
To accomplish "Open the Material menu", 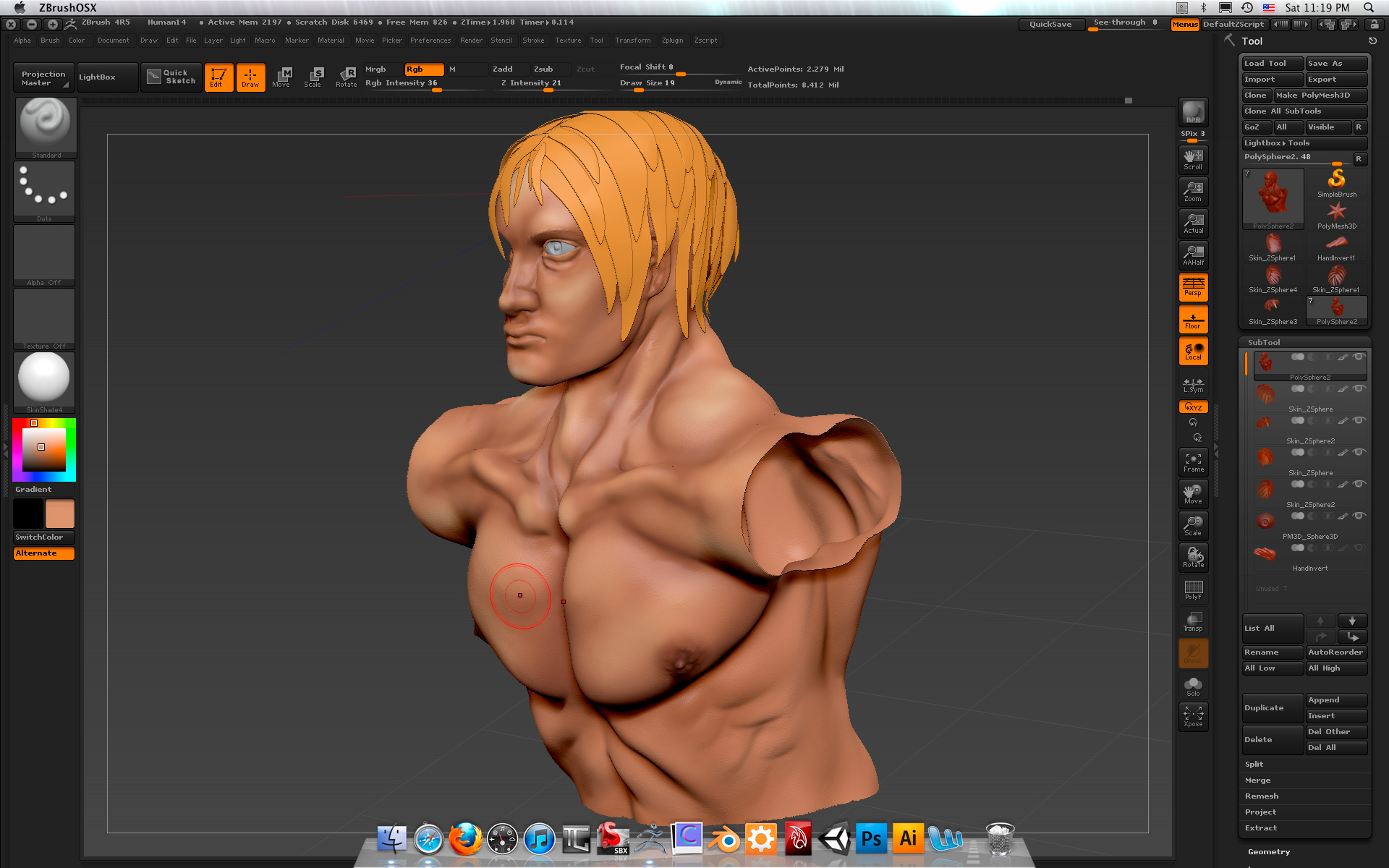I will 331,41.
